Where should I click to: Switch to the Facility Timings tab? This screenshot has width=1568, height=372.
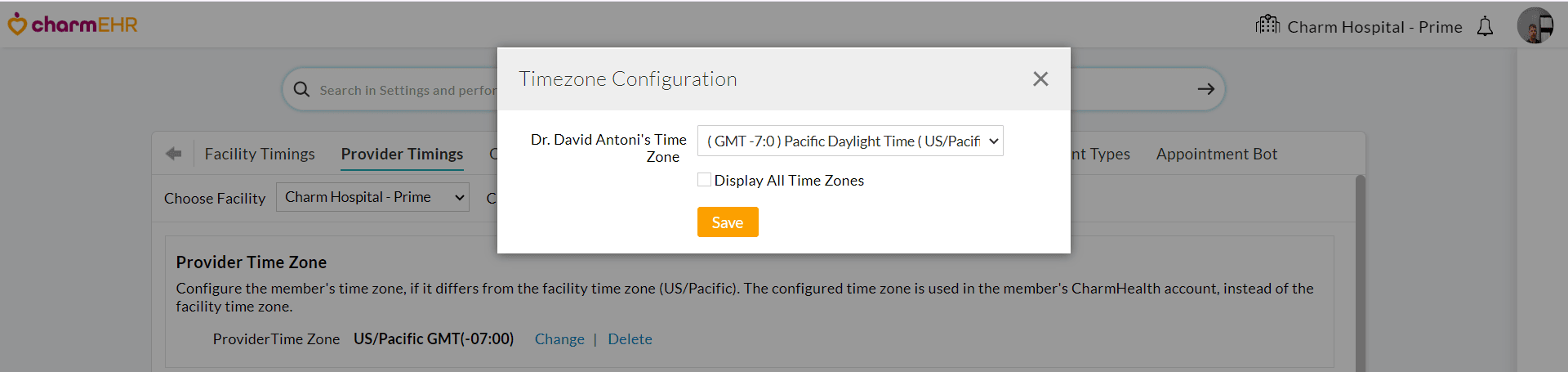260,154
